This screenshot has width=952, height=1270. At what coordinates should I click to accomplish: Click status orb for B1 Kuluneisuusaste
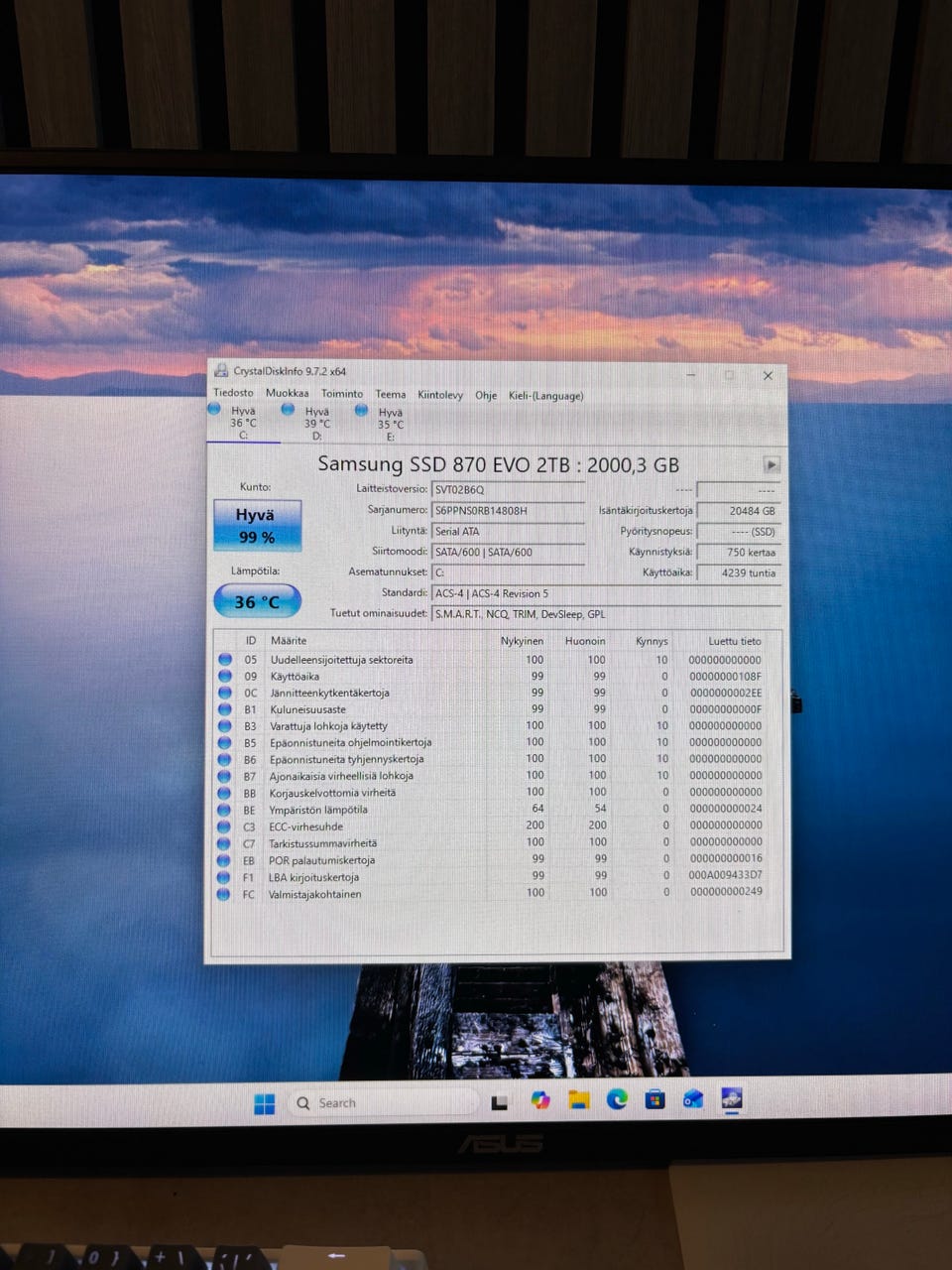click(225, 709)
